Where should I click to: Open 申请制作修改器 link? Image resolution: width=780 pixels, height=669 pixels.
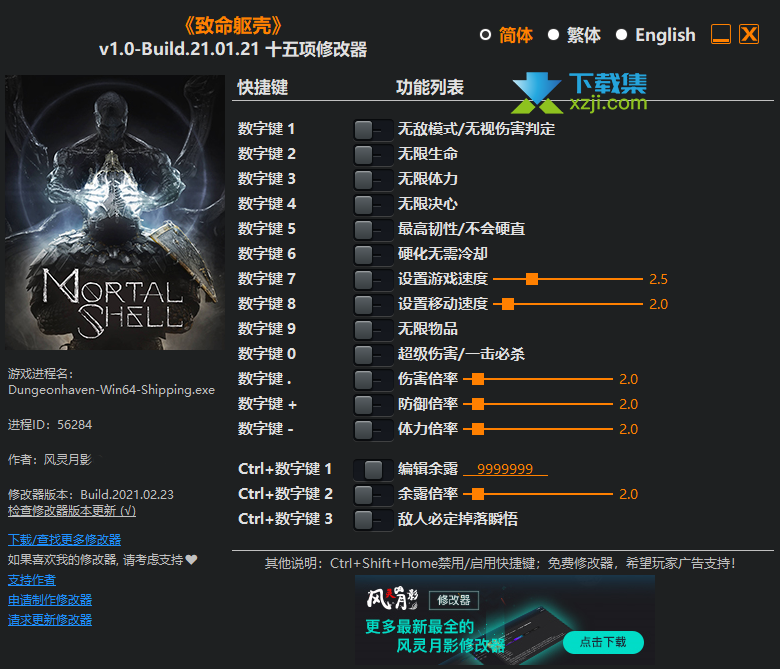50,600
